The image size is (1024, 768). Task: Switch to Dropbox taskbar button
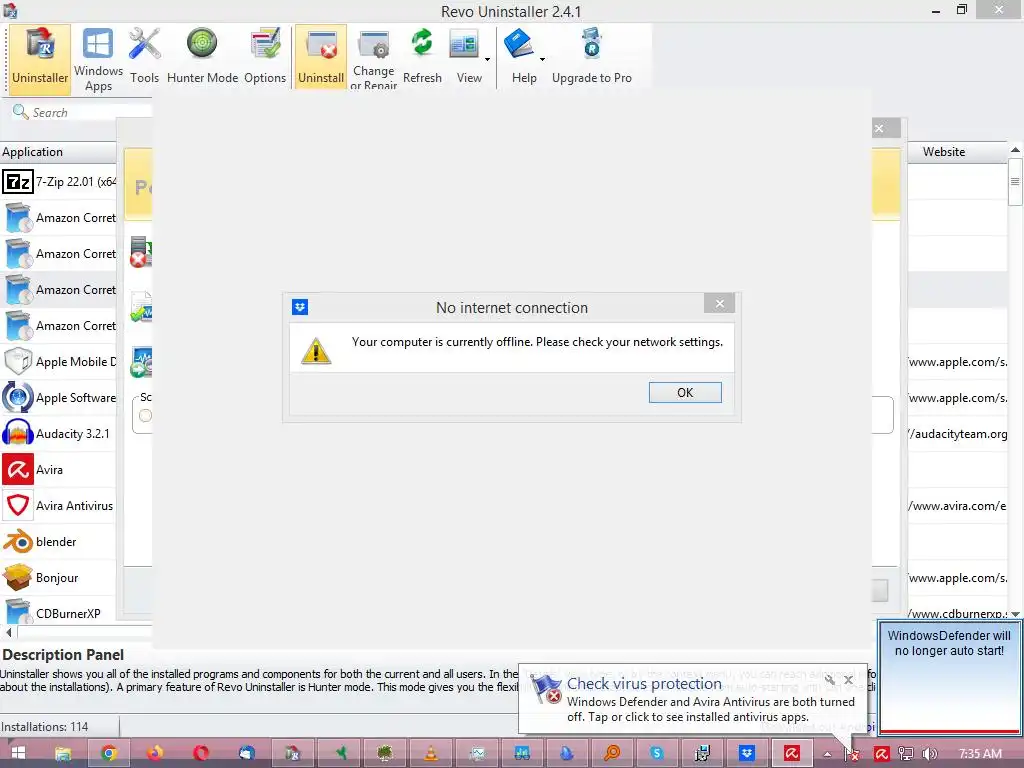746,753
